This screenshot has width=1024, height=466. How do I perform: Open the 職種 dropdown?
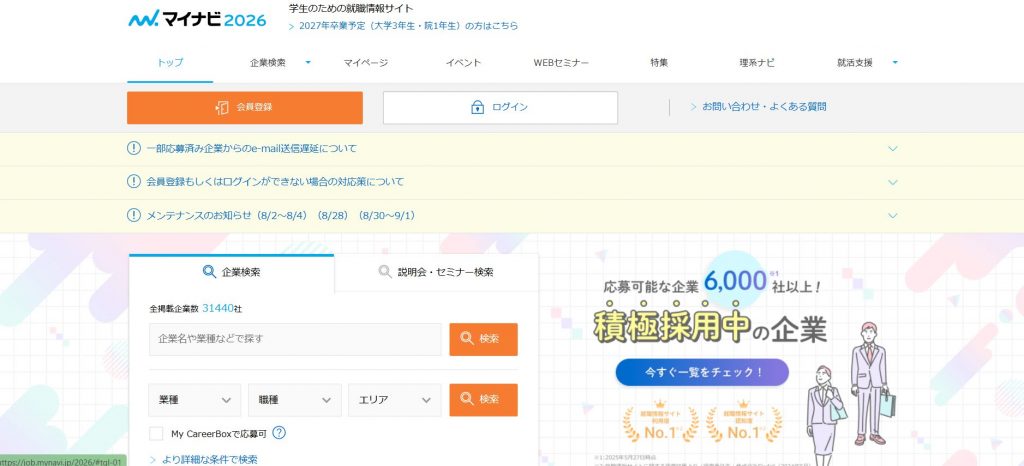[x=294, y=400]
